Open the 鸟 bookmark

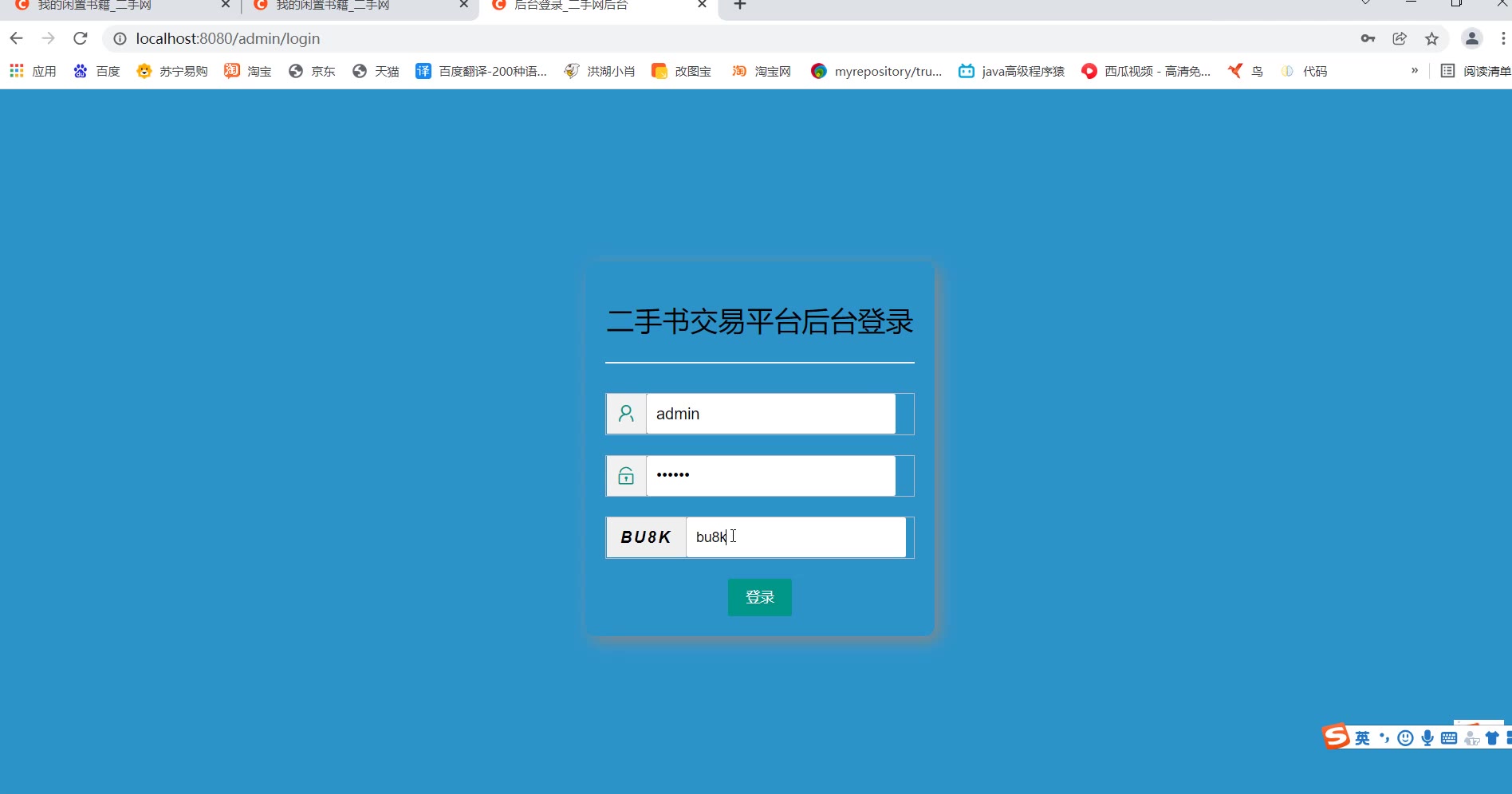point(1246,71)
